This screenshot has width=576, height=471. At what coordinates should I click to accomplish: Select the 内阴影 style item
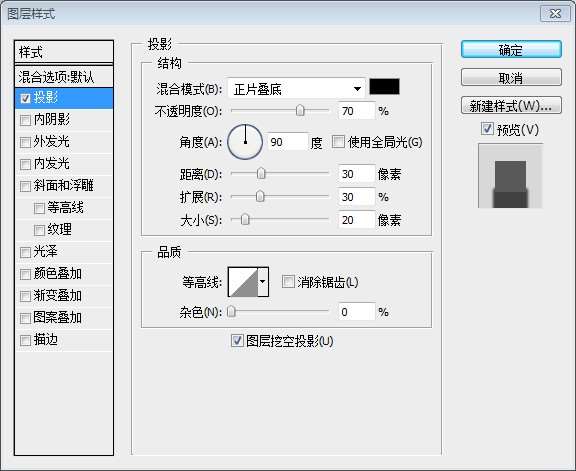(x=64, y=120)
